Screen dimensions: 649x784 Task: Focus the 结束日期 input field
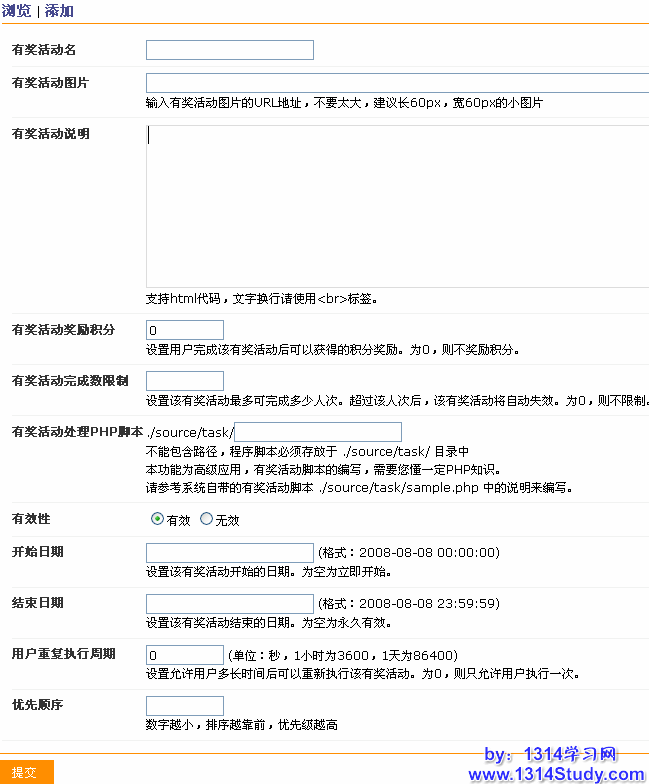click(229, 604)
